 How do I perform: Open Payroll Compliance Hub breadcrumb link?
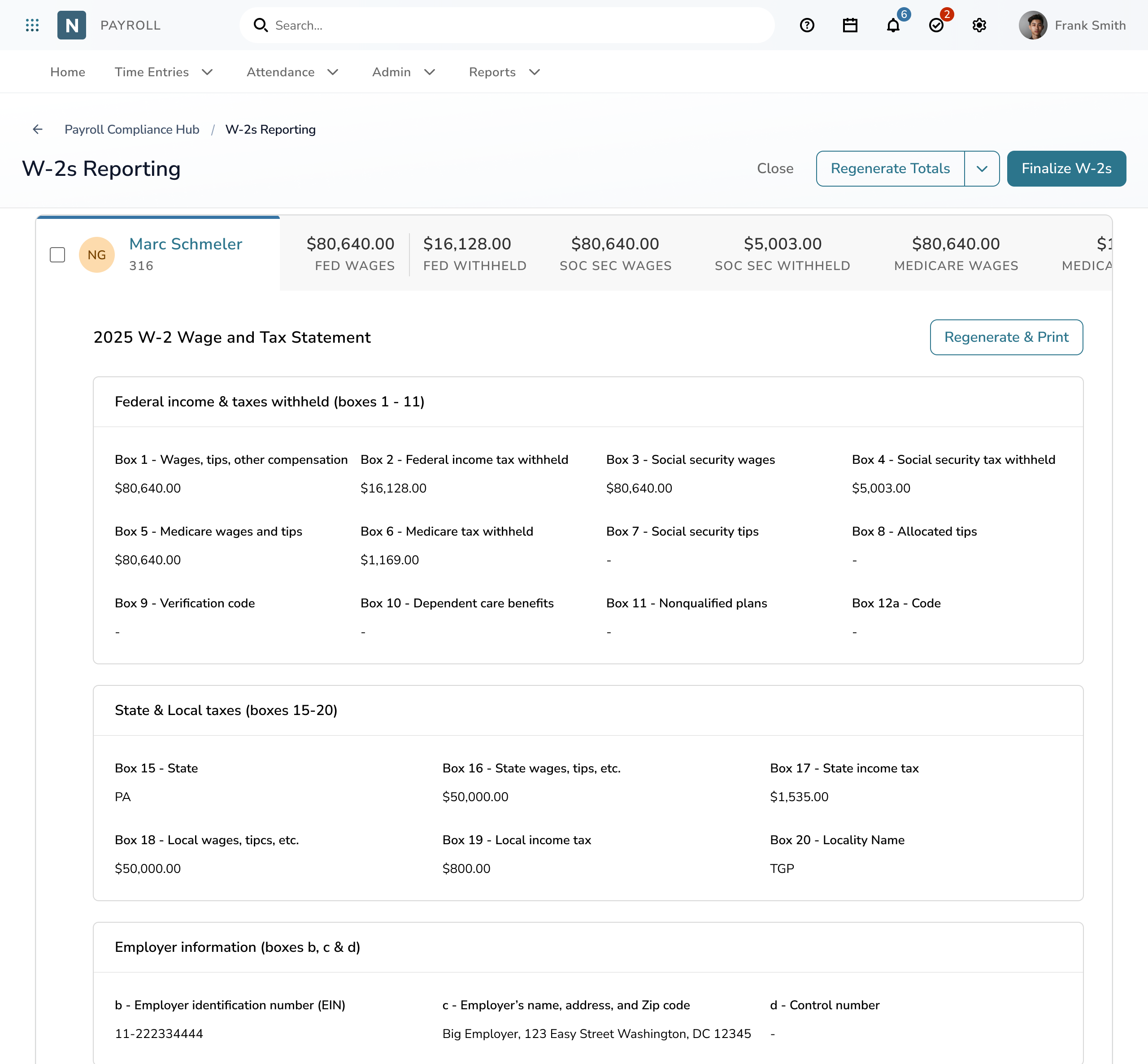[x=132, y=130]
